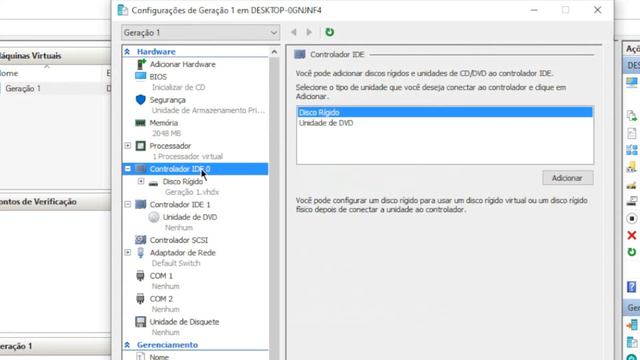Go to previous VM with back arrow

293,32
